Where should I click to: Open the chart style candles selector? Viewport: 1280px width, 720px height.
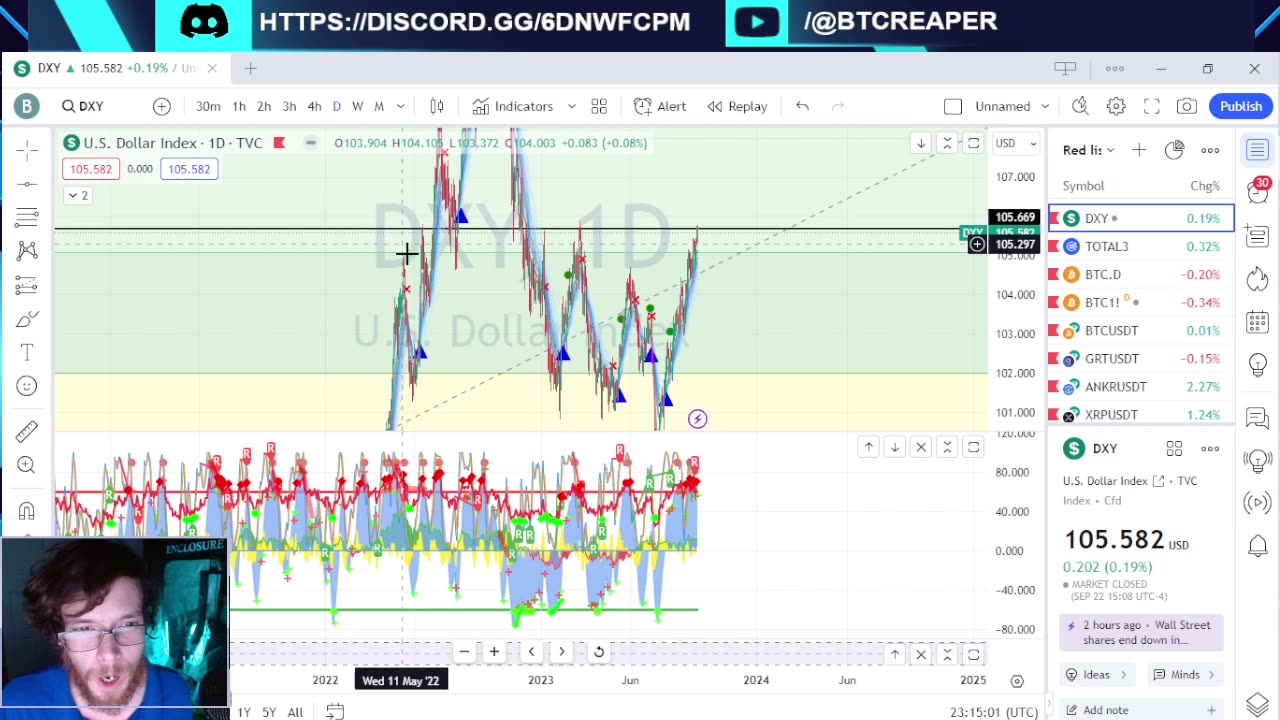[437, 106]
